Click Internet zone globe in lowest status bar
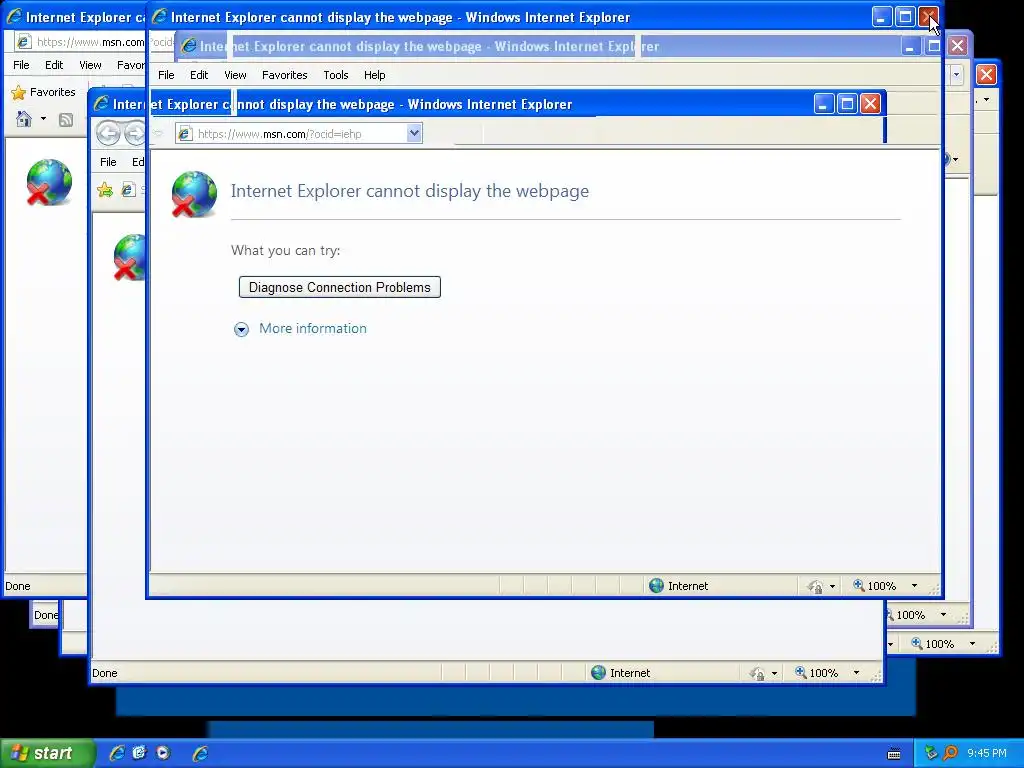This screenshot has width=1024, height=768. (598, 673)
